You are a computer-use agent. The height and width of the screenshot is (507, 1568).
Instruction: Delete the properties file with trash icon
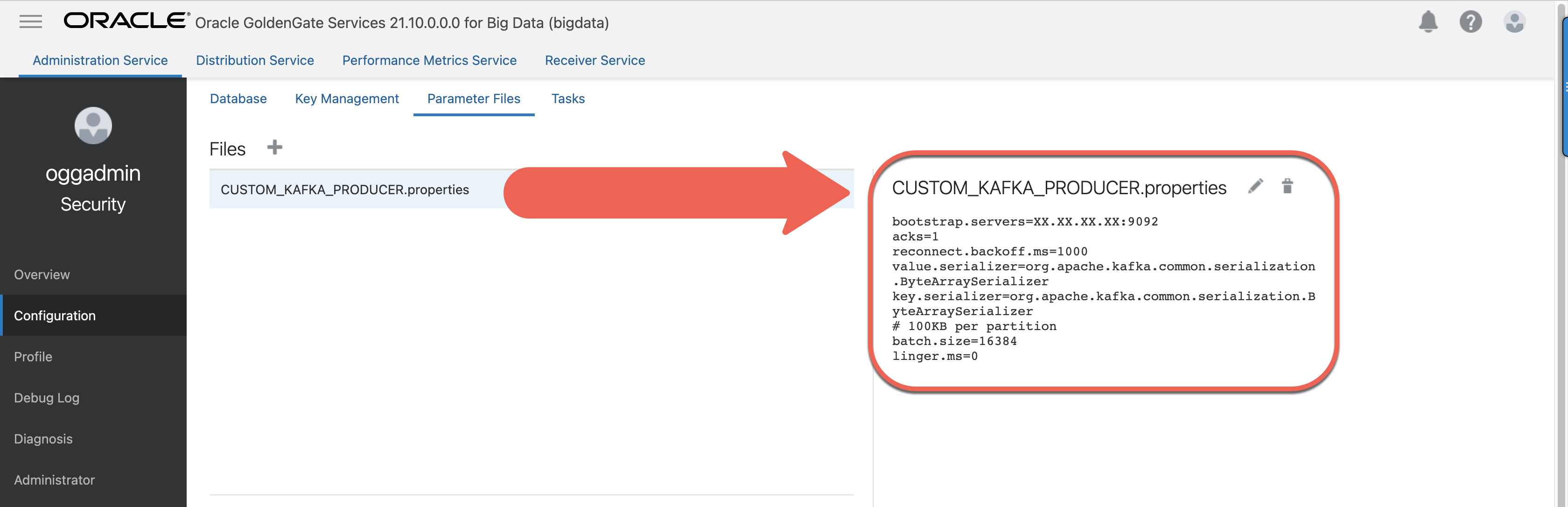point(1287,186)
